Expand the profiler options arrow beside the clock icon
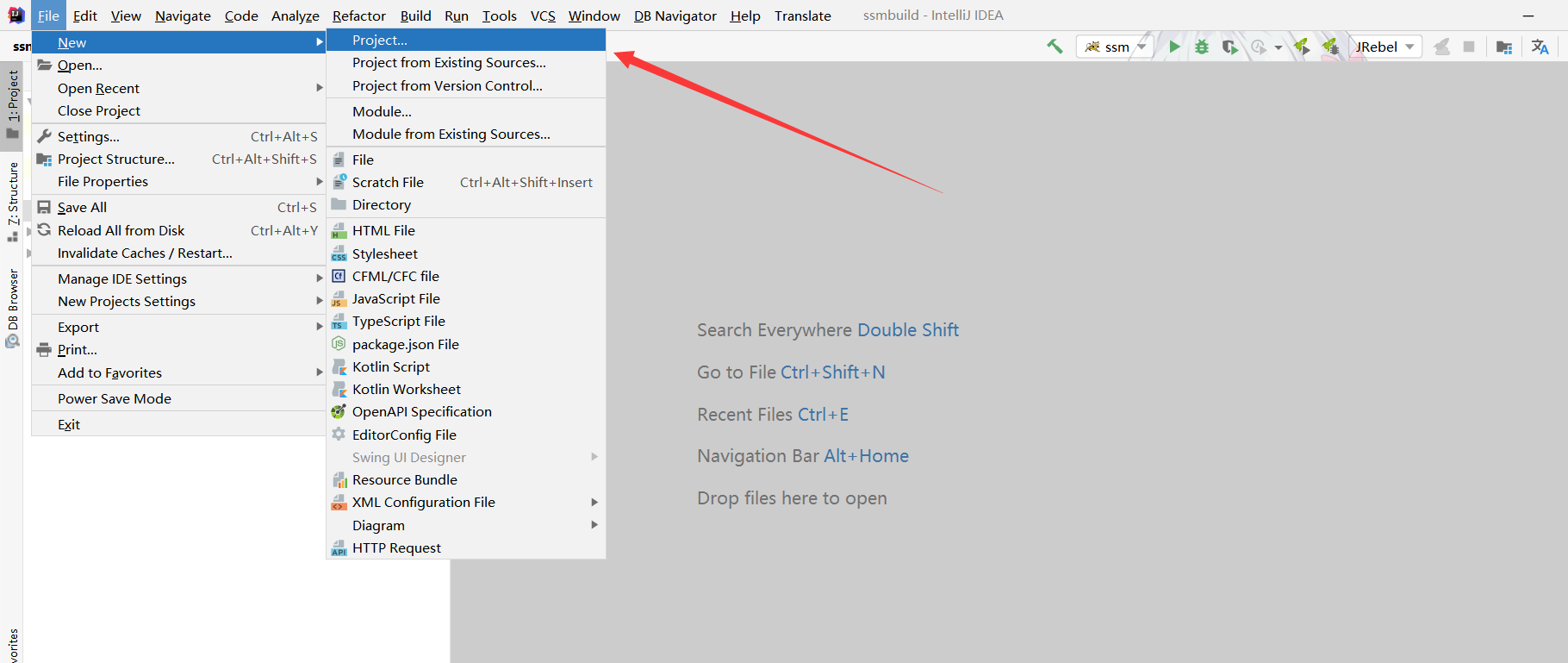Viewport: 1568px width, 663px height. [1279, 47]
